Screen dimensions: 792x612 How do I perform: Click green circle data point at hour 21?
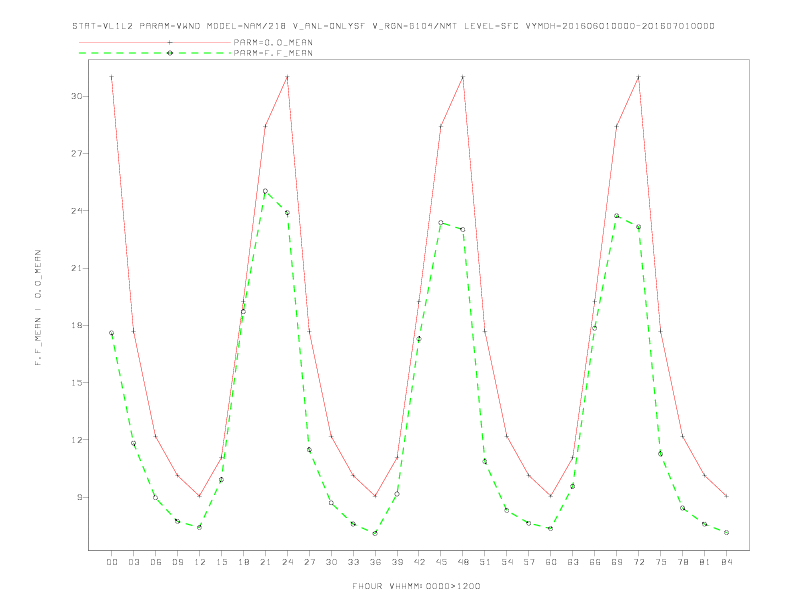pyautogui.click(x=265, y=191)
